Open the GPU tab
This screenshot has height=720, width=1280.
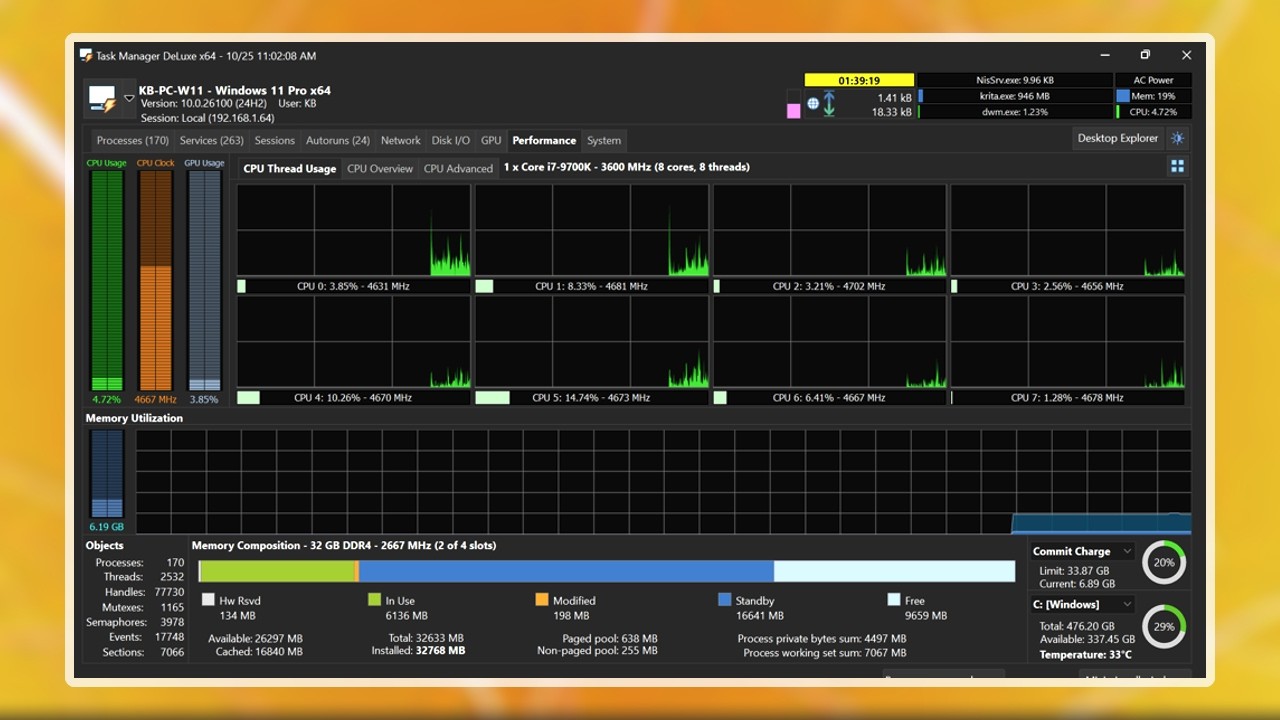point(491,141)
